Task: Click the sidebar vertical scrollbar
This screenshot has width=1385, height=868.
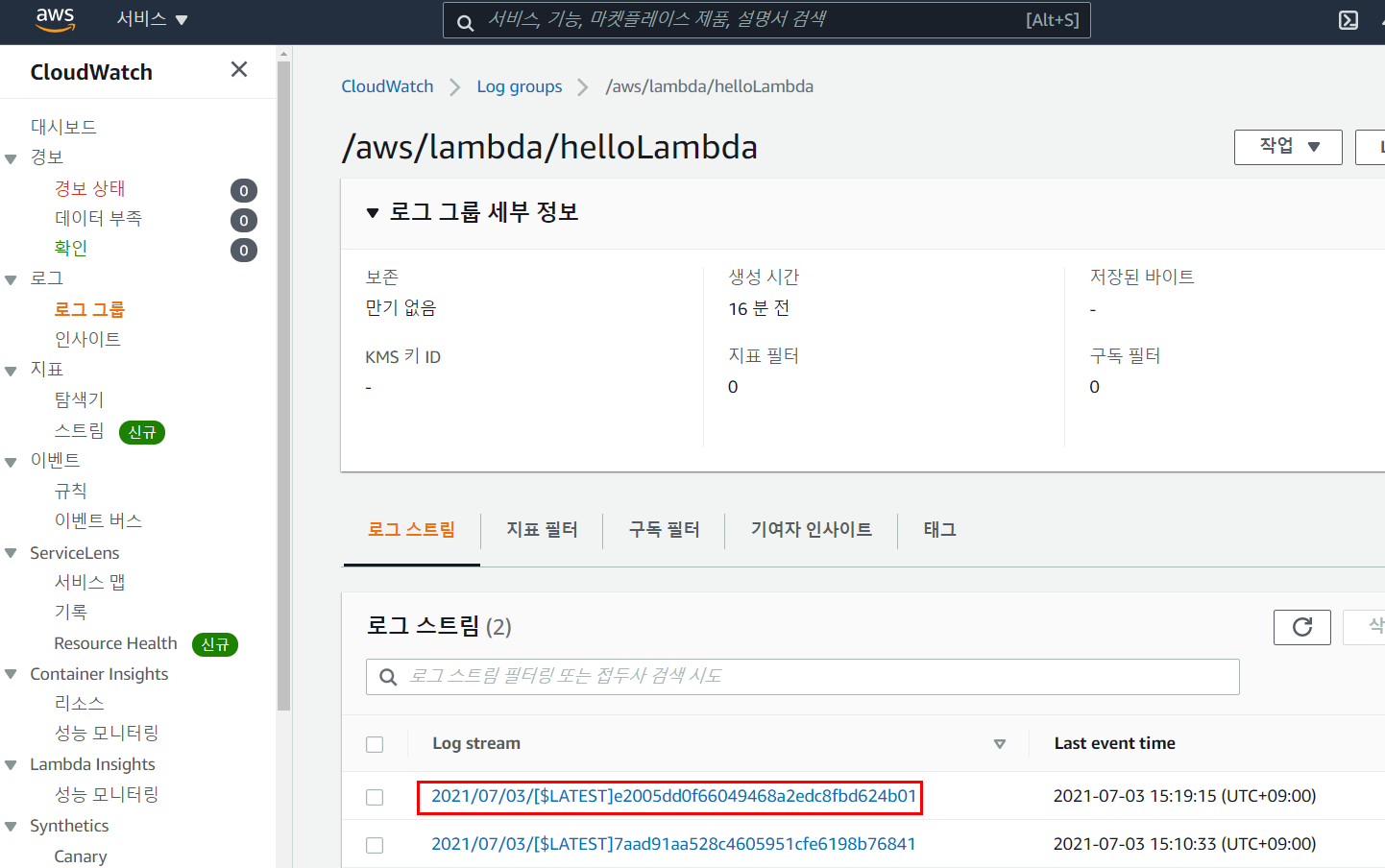Action: [283, 384]
